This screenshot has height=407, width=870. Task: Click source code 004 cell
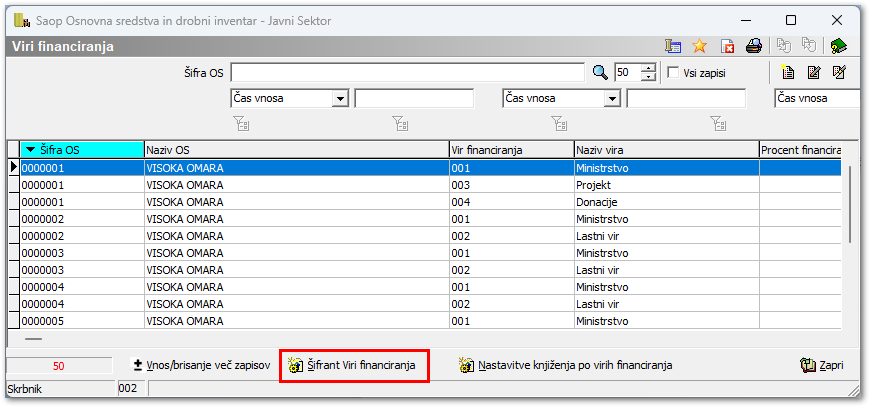(512, 202)
